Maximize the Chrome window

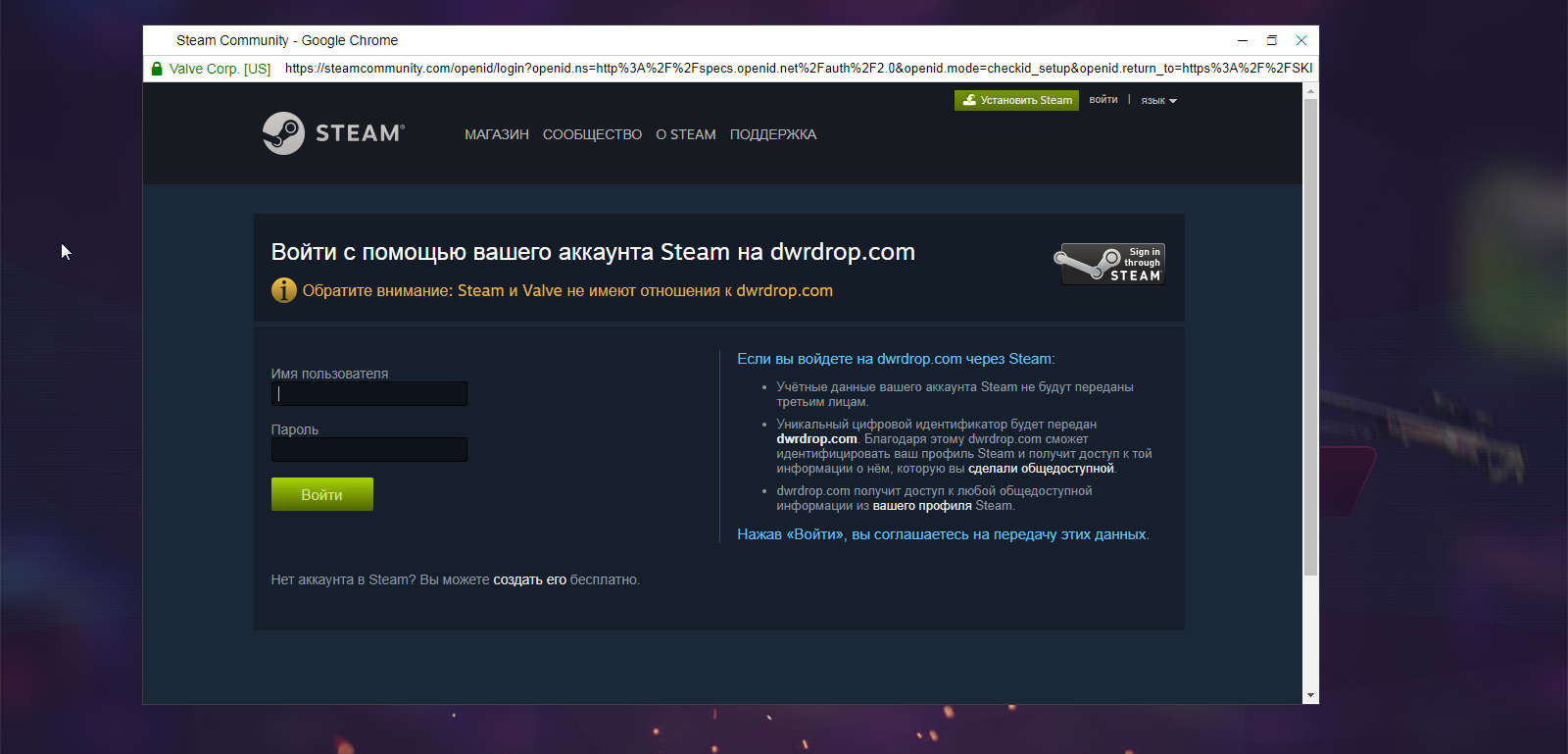click(1272, 40)
